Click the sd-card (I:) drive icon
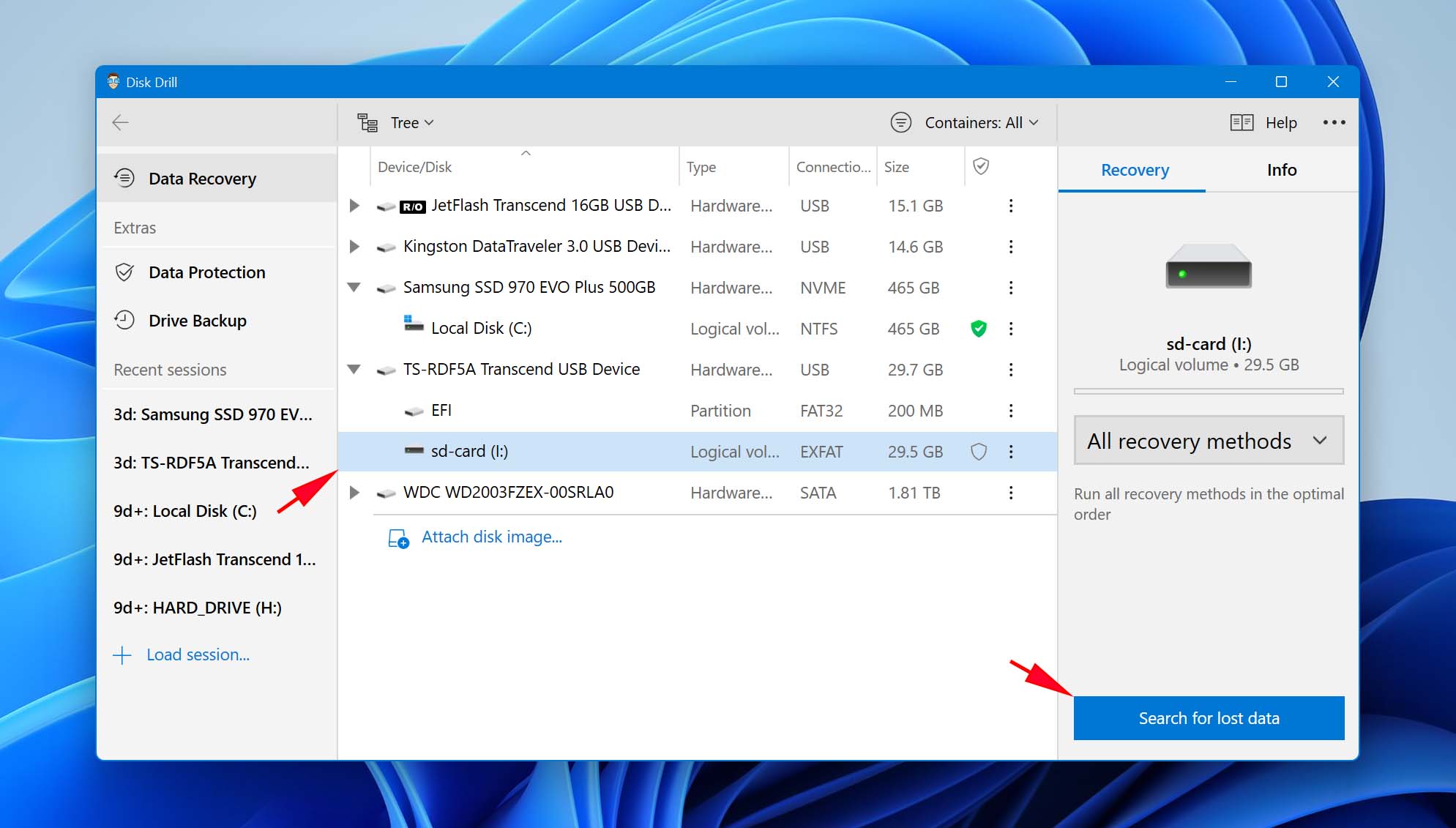The image size is (1456, 828). pyautogui.click(x=414, y=451)
